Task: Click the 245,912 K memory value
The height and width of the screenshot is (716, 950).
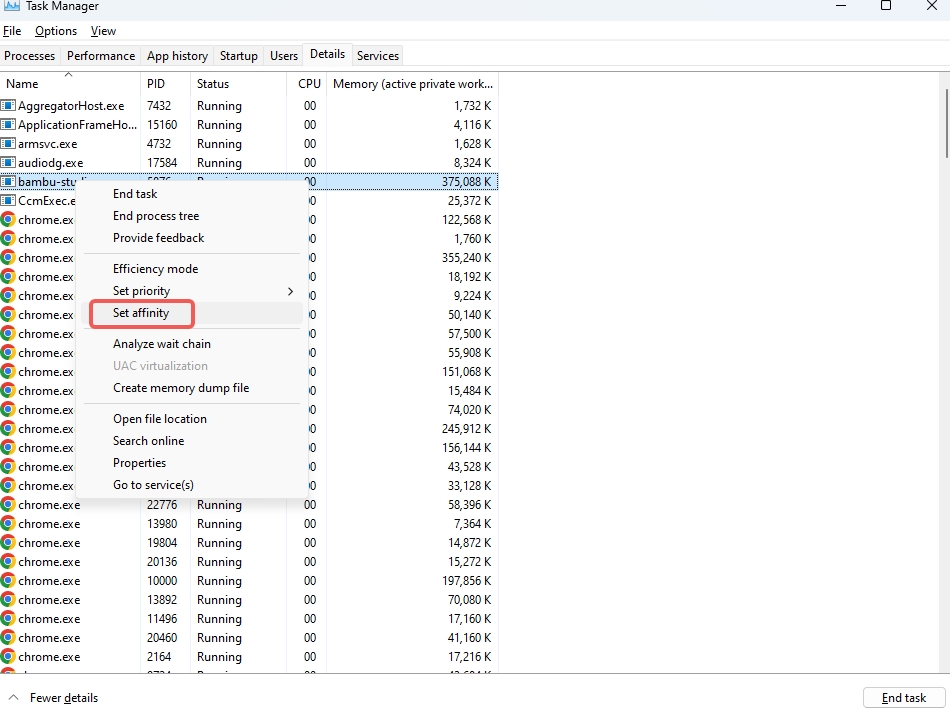Action: pyautogui.click(x=467, y=429)
